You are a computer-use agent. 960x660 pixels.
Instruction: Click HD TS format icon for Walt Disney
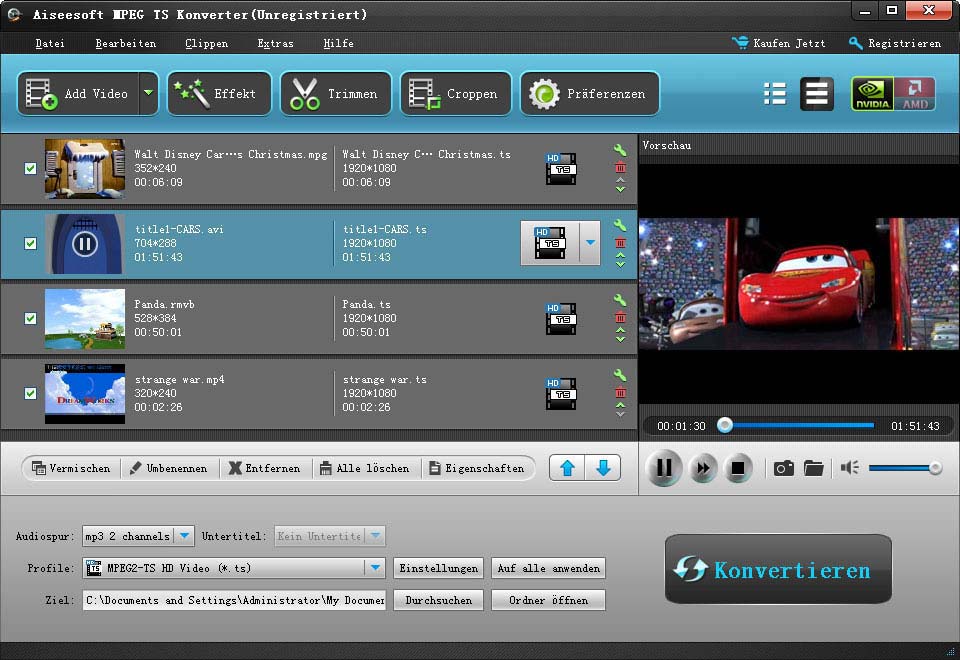(x=561, y=168)
